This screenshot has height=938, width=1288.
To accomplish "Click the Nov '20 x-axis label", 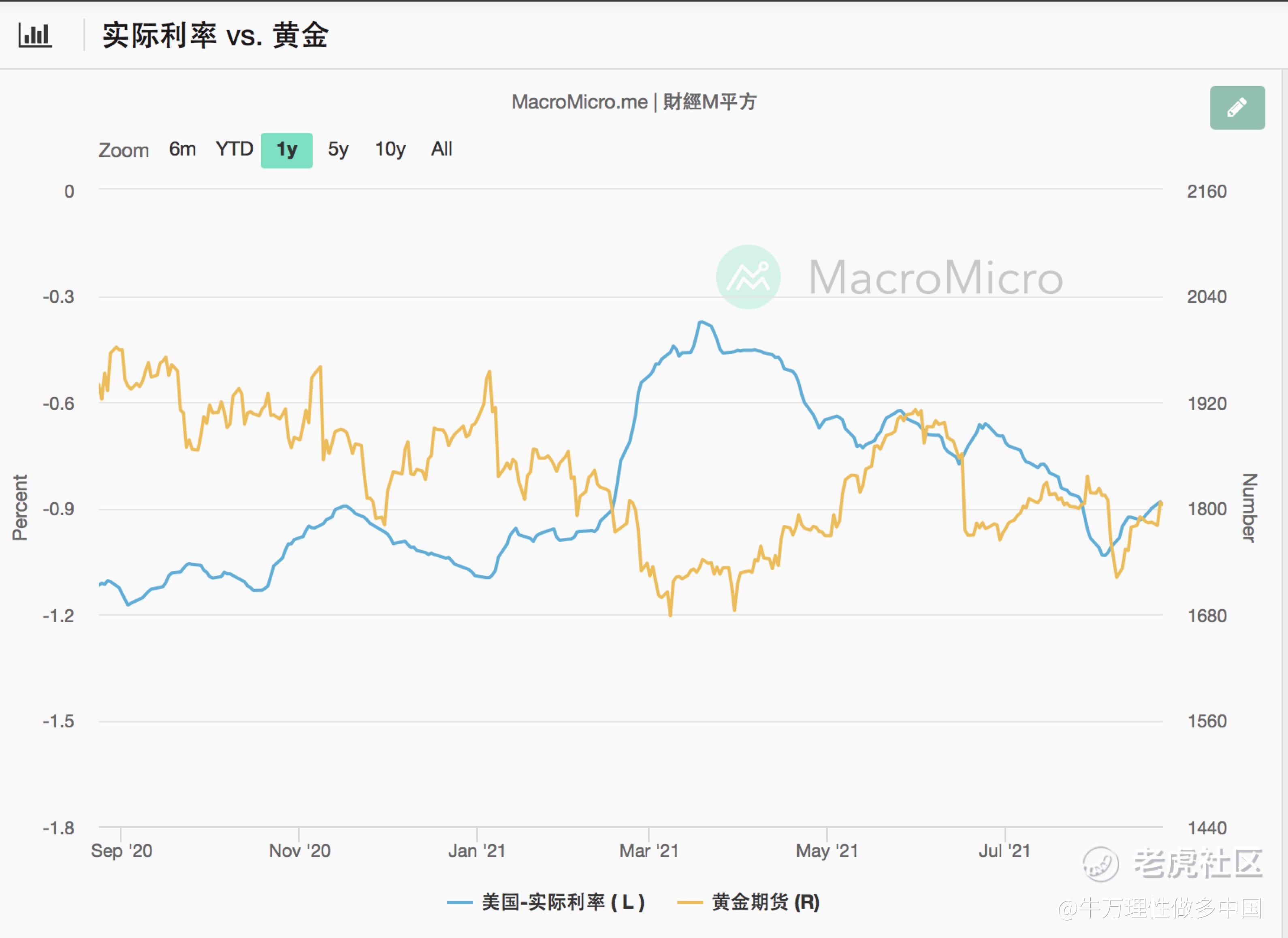I will (299, 851).
